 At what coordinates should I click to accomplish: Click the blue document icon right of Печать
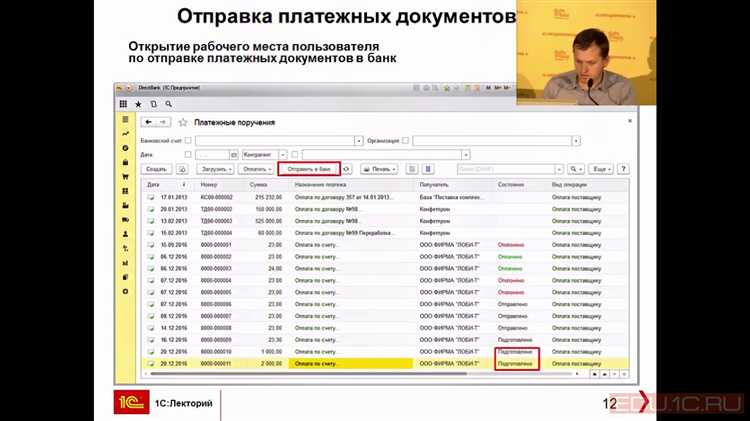pyautogui.click(x=428, y=169)
